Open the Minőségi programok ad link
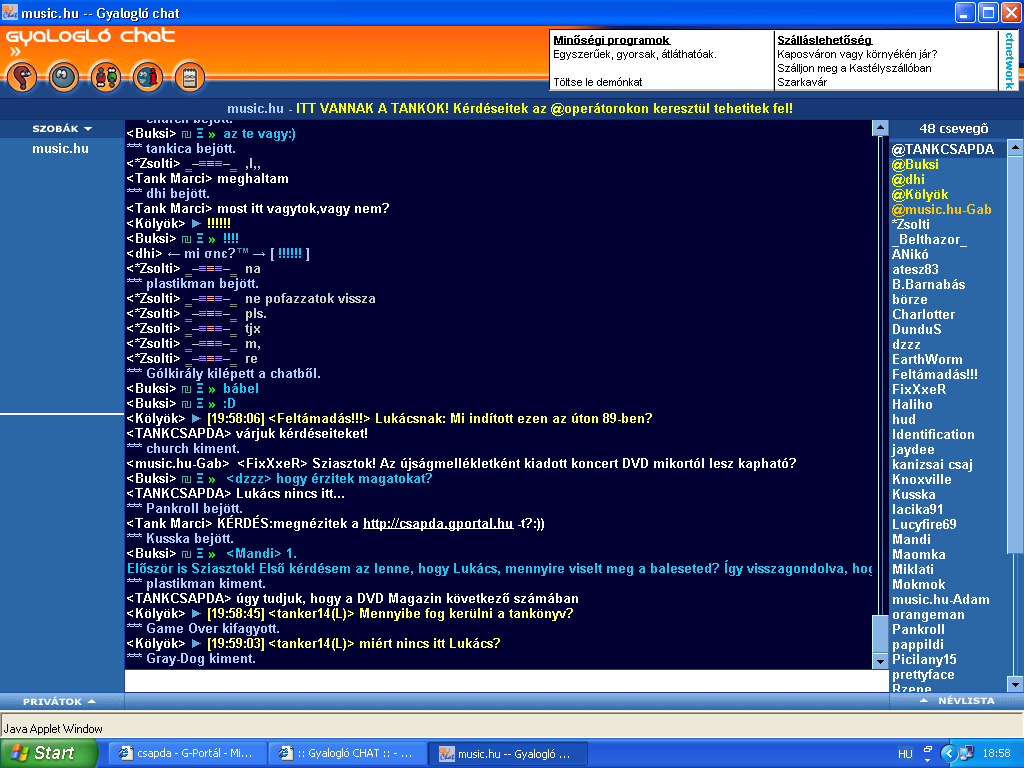This screenshot has height=768, width=1024. 611,40
